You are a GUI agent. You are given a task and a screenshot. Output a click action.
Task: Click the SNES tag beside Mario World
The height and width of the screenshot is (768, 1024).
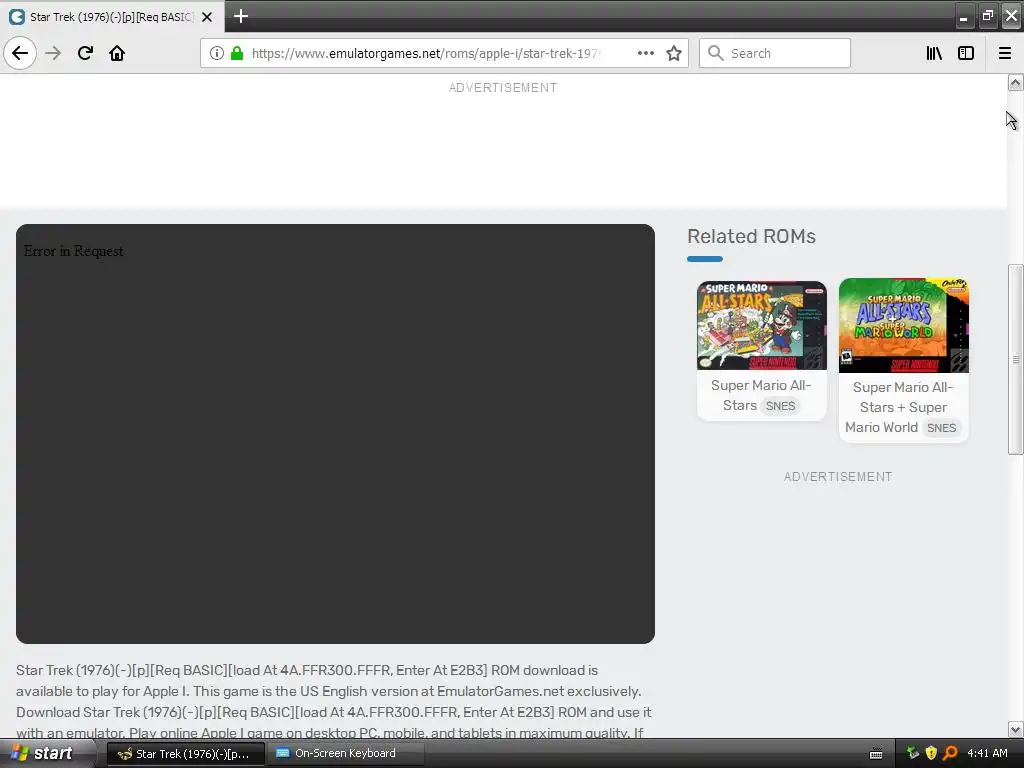point(941,428)
